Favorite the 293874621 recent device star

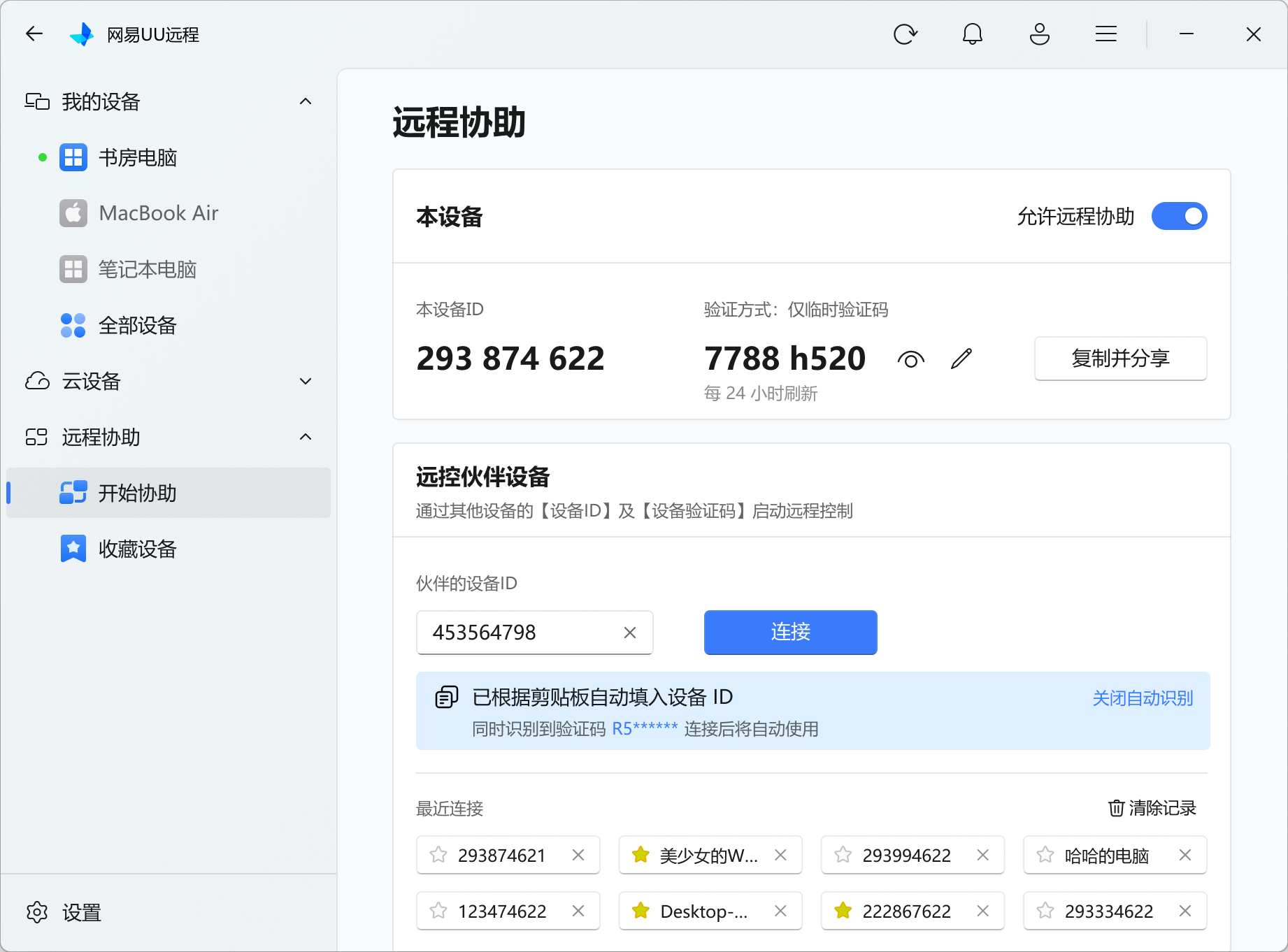coord(438,855)
